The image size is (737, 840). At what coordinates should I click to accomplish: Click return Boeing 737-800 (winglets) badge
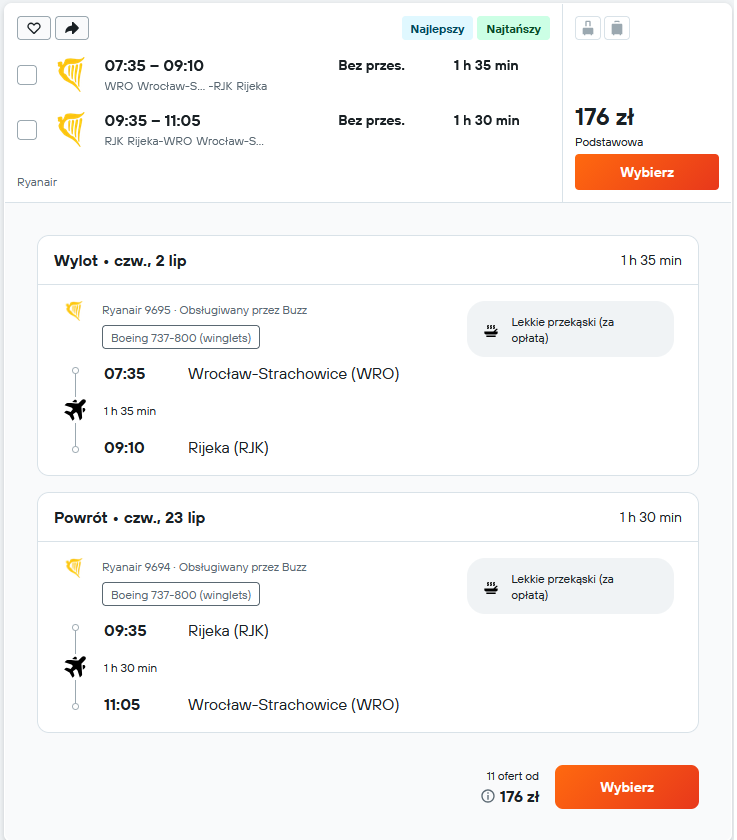181,595
